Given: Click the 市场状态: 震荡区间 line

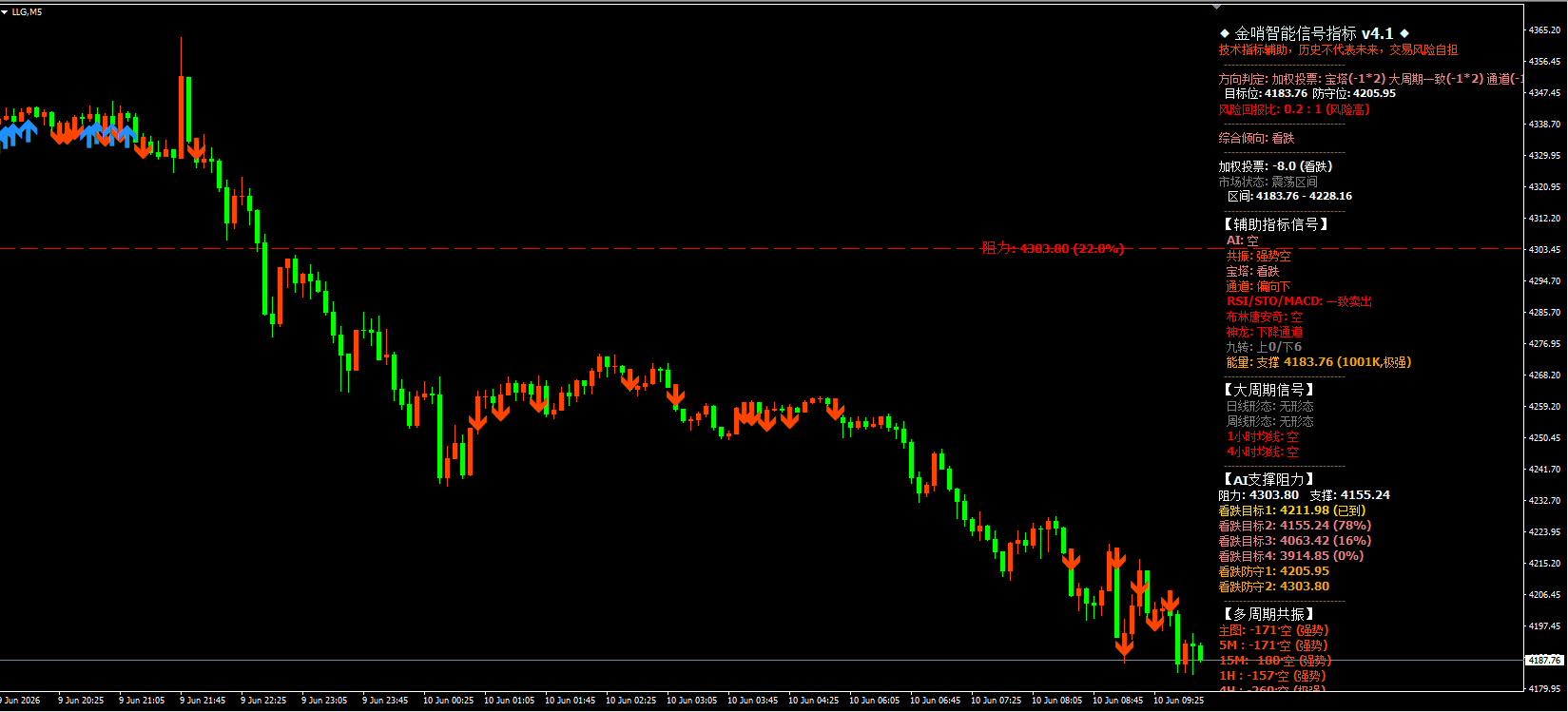Looking at the screenshot, I should click(x=1268, y=182).
